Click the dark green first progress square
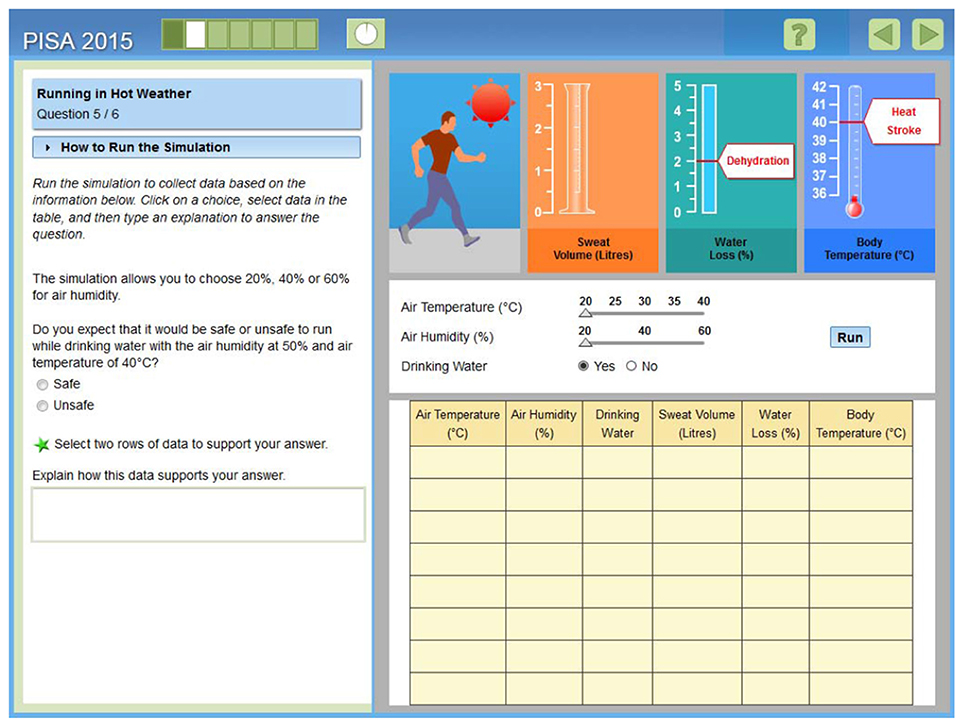The width and height of the screenshot is (964, 724). (x=173, y=34)
